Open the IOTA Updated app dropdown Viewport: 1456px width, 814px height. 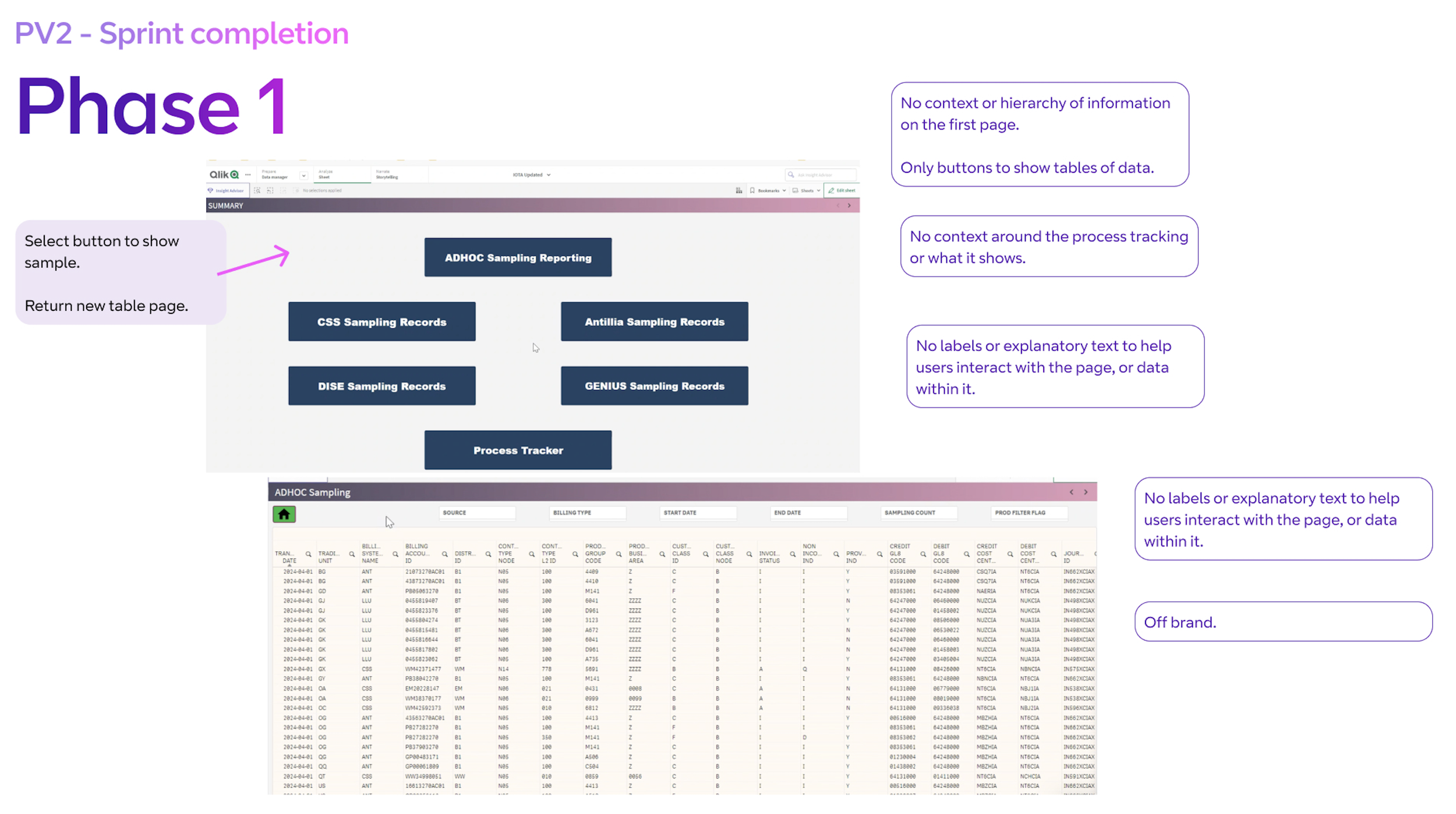pos(531,175)
